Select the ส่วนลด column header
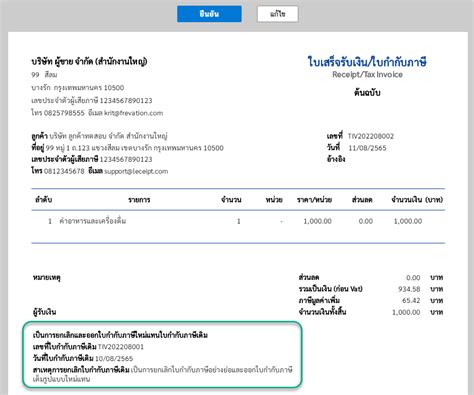Screen dimensions: 474x395 point(362,200)
